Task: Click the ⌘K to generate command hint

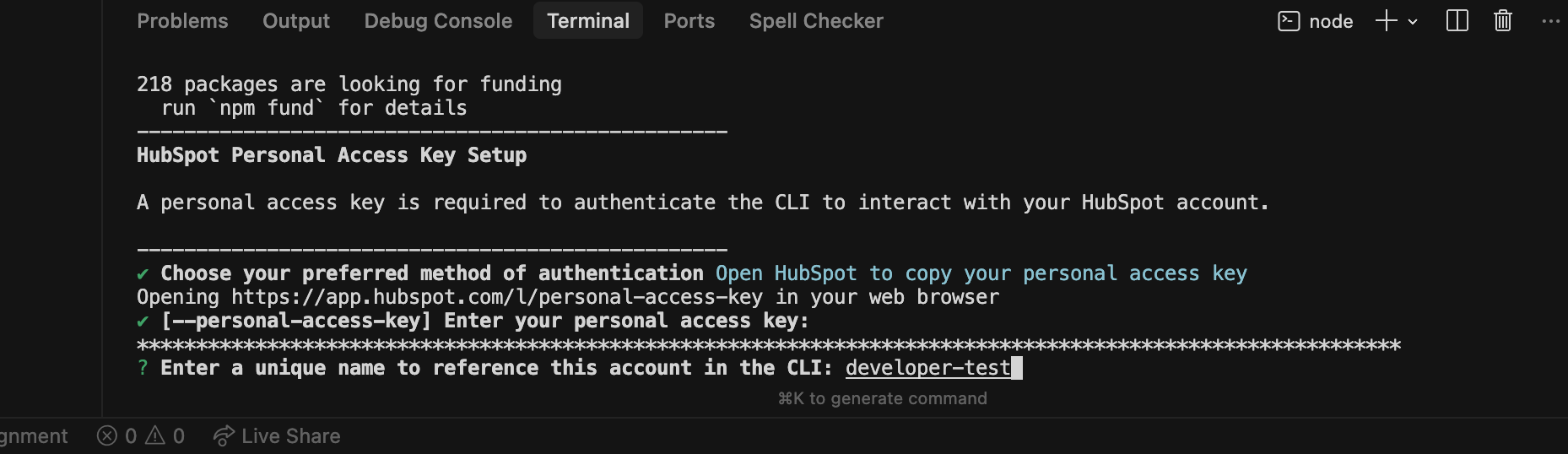Action: 882,398
